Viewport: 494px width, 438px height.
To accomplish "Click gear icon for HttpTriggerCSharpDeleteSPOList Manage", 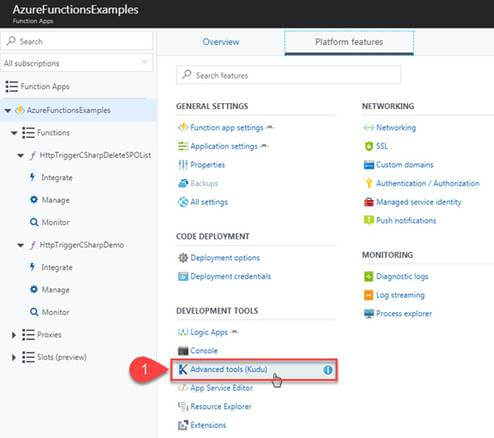I will point(34,200).
